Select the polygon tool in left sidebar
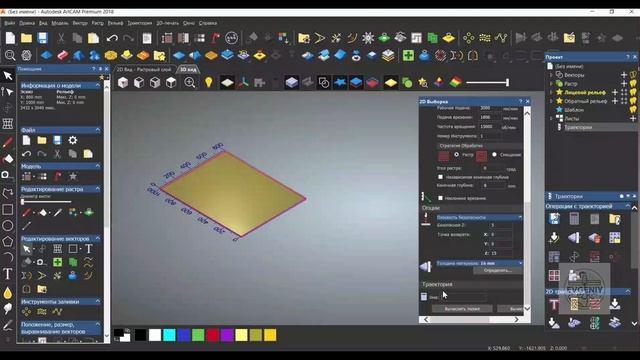640x360 pixels. (7, 241)
